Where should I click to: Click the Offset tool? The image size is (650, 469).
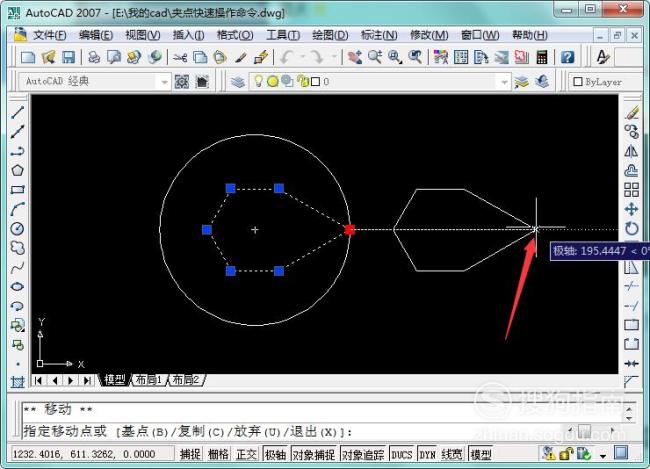point(632,170)
